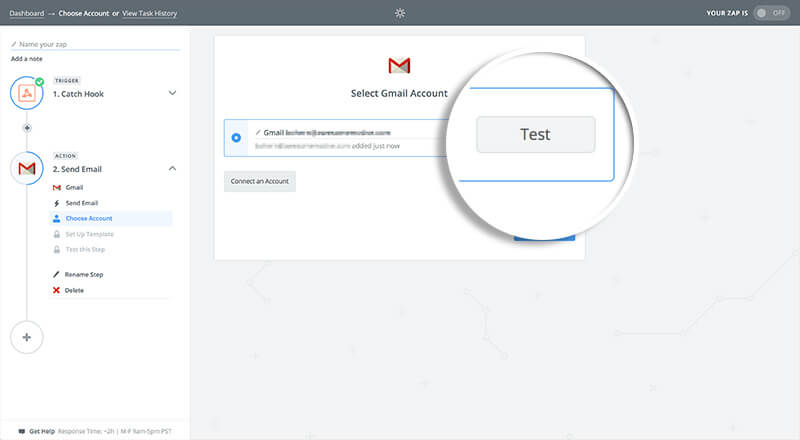800x440 pixels.
Task: Click the Gmail logo above Select Gmail Account
Action: tap(399, 65)
